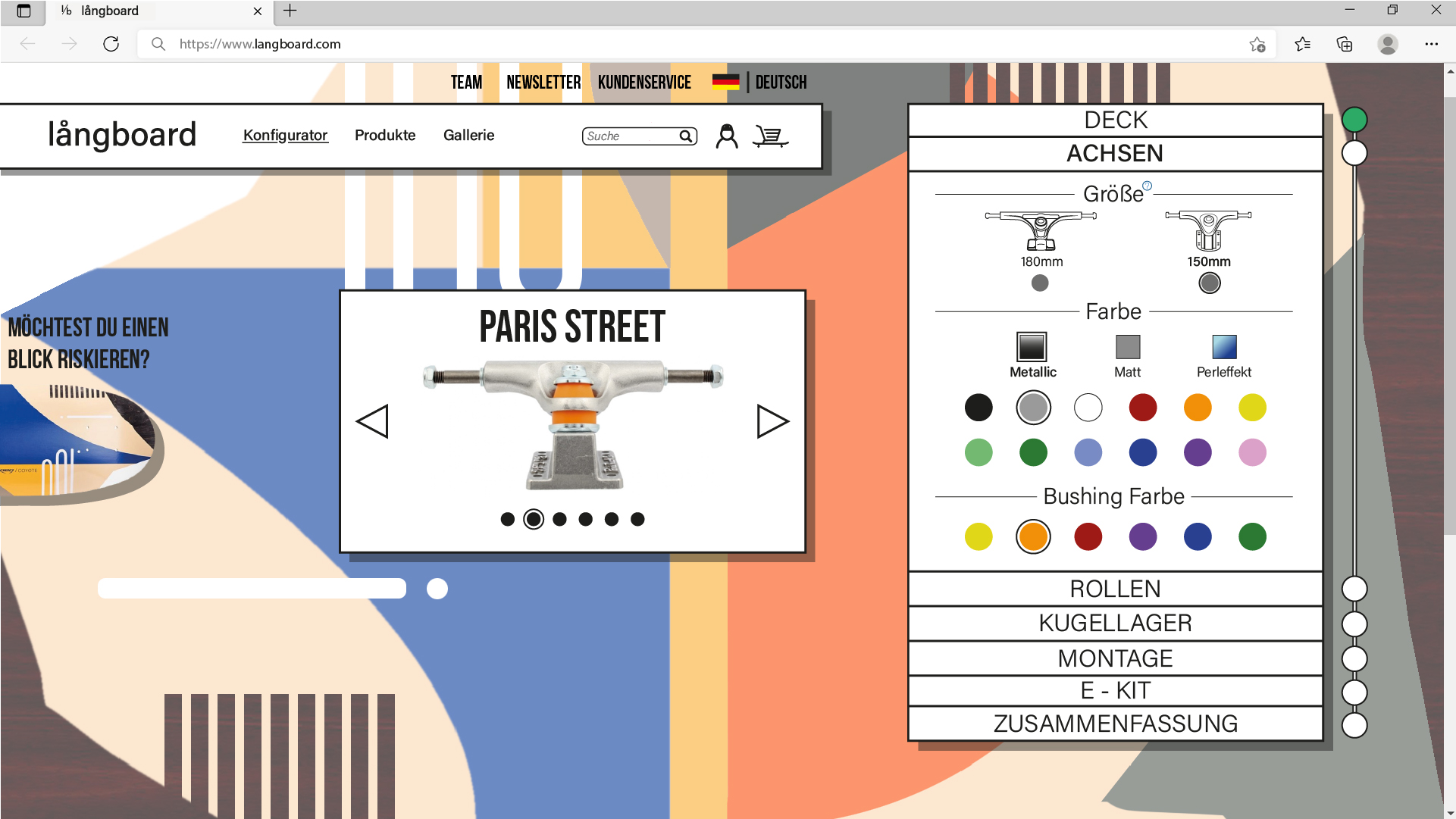
Task: Open the user account icon
Action: [x=727, y=136]
